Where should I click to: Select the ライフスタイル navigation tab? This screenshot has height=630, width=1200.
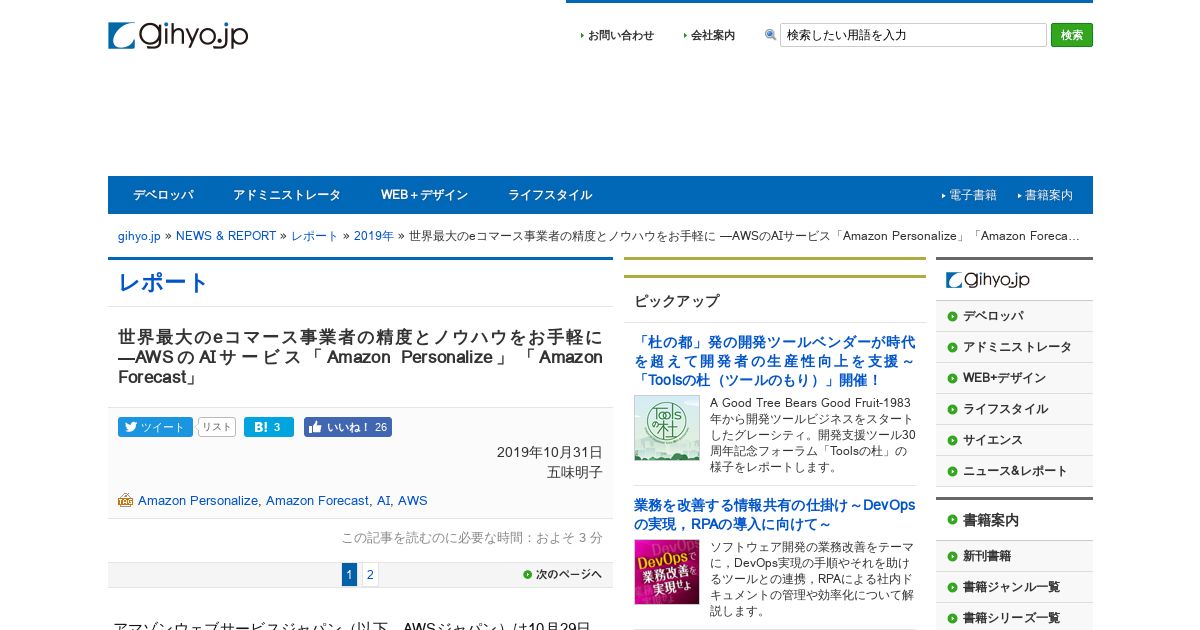(x=550, y=195)
